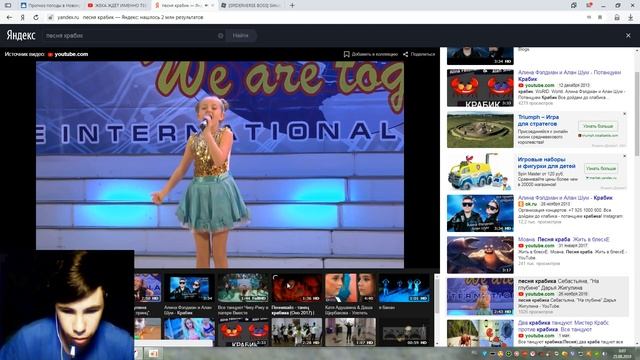Open bottom-row dark thumbnail with 00:59 duration
The height and width of the screenshot is (360, 640).
click(404, 332)
